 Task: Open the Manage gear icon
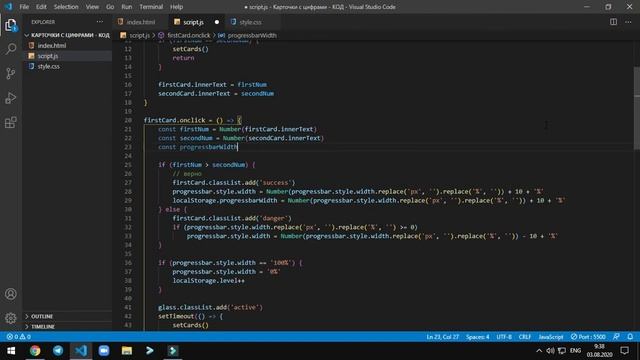click(x=11, y=318)
